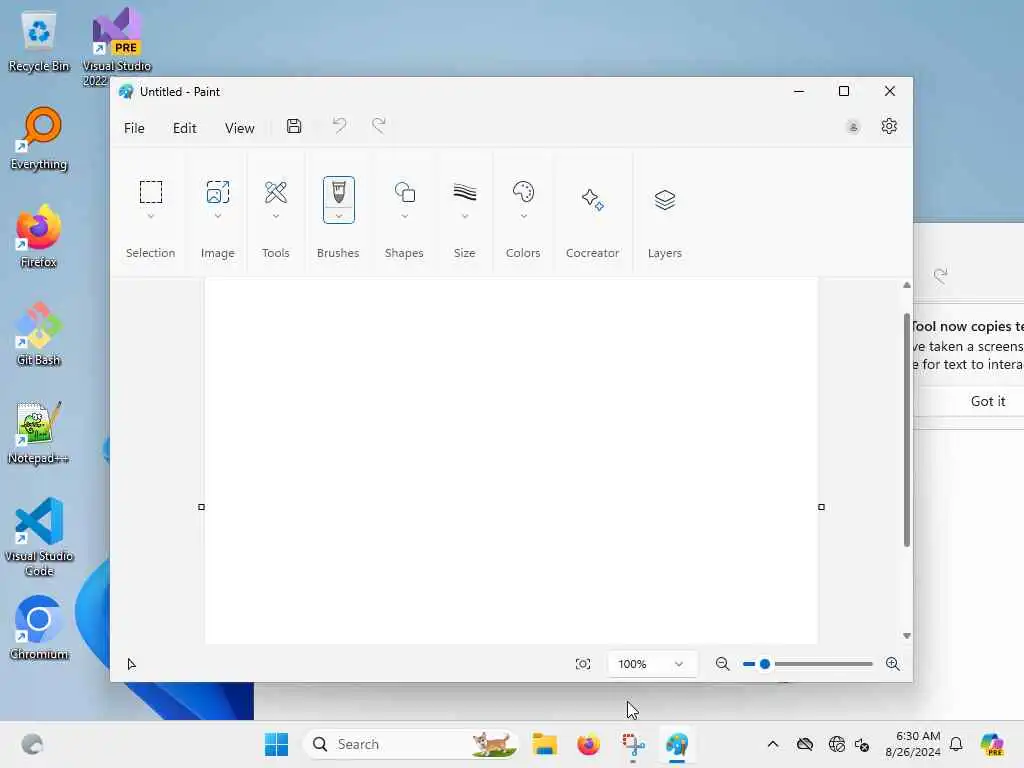The height and width of the screenshot is (768, 1024).
Task: Click the zoom in magnifier icon
Action: 893,664
